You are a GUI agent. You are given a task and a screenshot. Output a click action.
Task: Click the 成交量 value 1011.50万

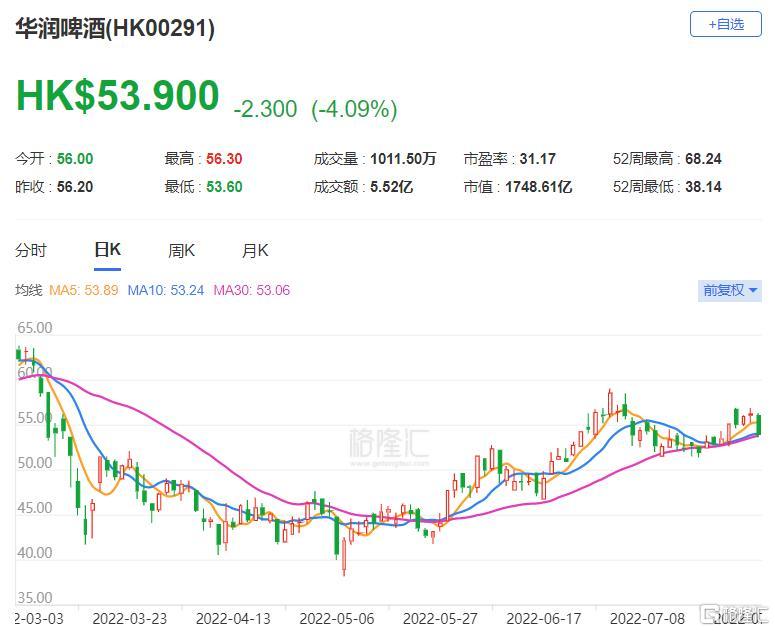tap(403, 159)
